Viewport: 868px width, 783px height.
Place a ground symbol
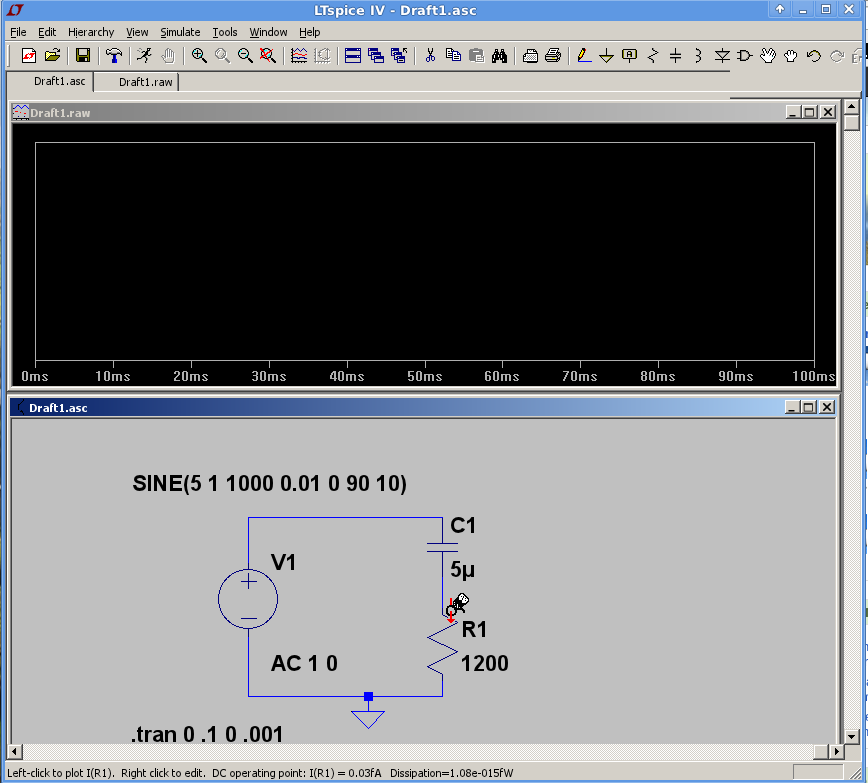pos(606,55)
